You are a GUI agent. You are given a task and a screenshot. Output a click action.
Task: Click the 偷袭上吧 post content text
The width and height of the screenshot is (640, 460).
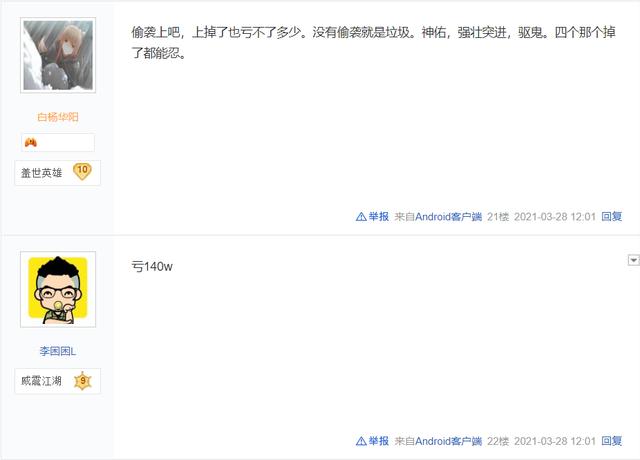click(x=373, y=42)
